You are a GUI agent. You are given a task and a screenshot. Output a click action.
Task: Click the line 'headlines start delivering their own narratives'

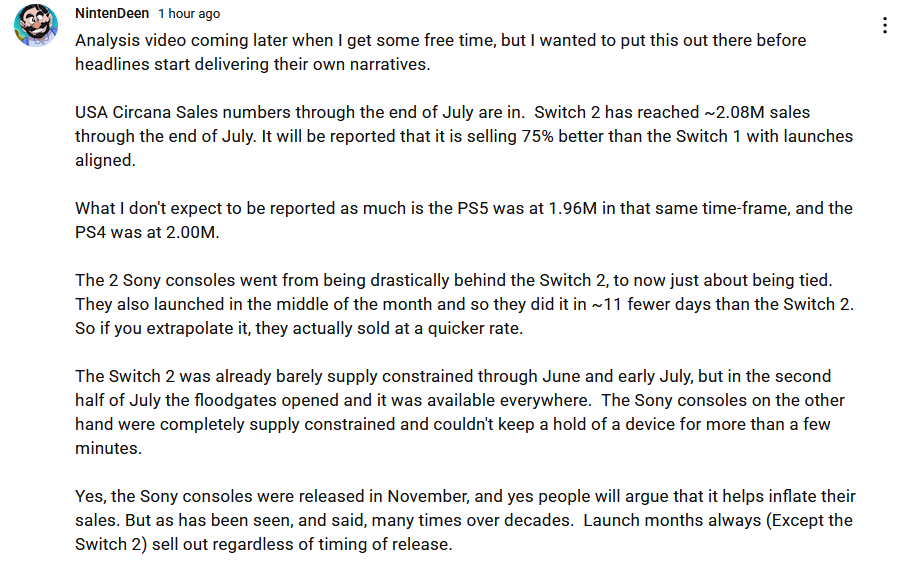point(253,64)
